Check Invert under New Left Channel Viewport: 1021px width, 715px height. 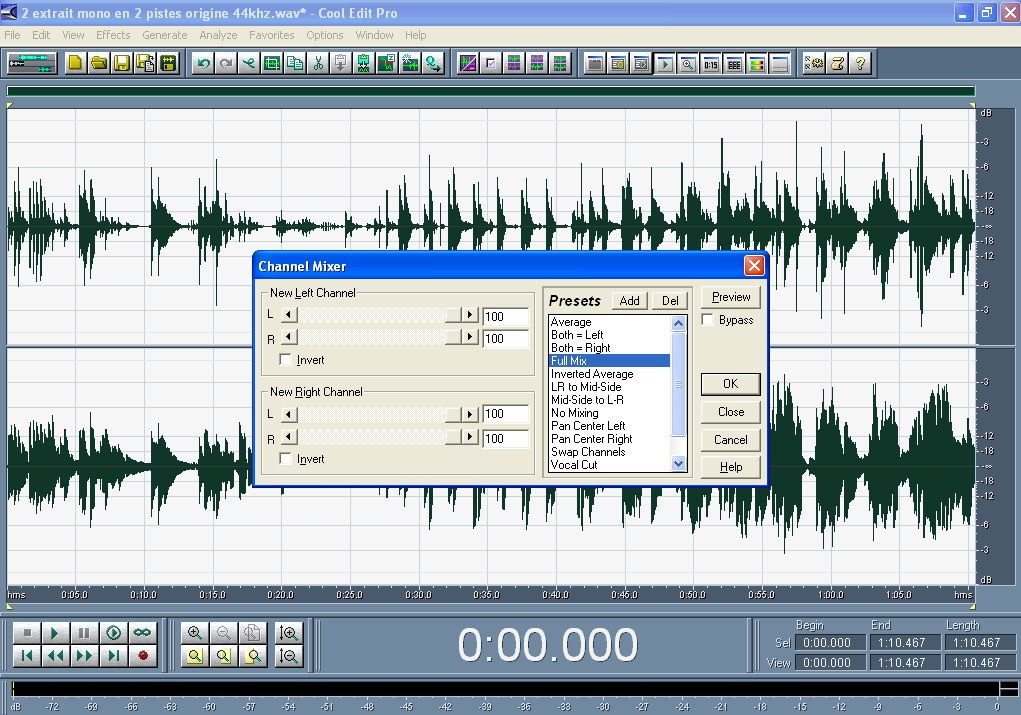[286, 360]
